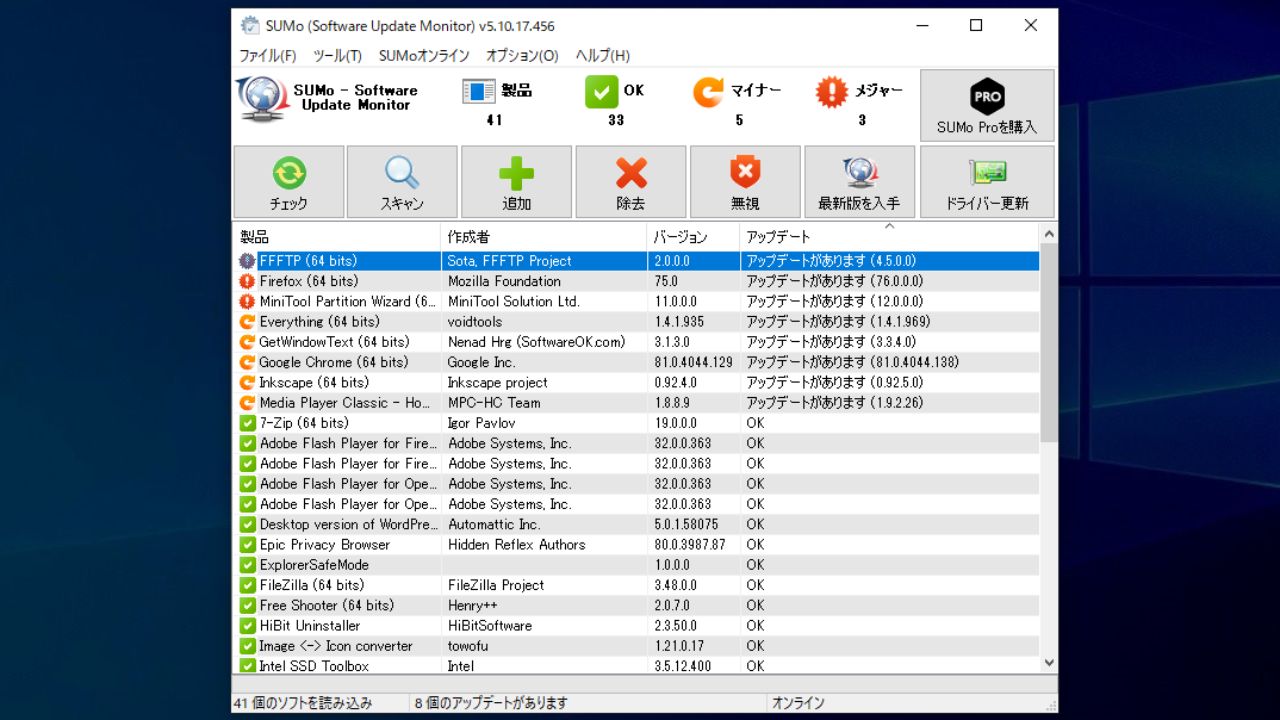Viewport: 1280px width, 720px height.
Task: Click green check icon beside ExplorerSafeMode
Action: [x=247, y=565]
